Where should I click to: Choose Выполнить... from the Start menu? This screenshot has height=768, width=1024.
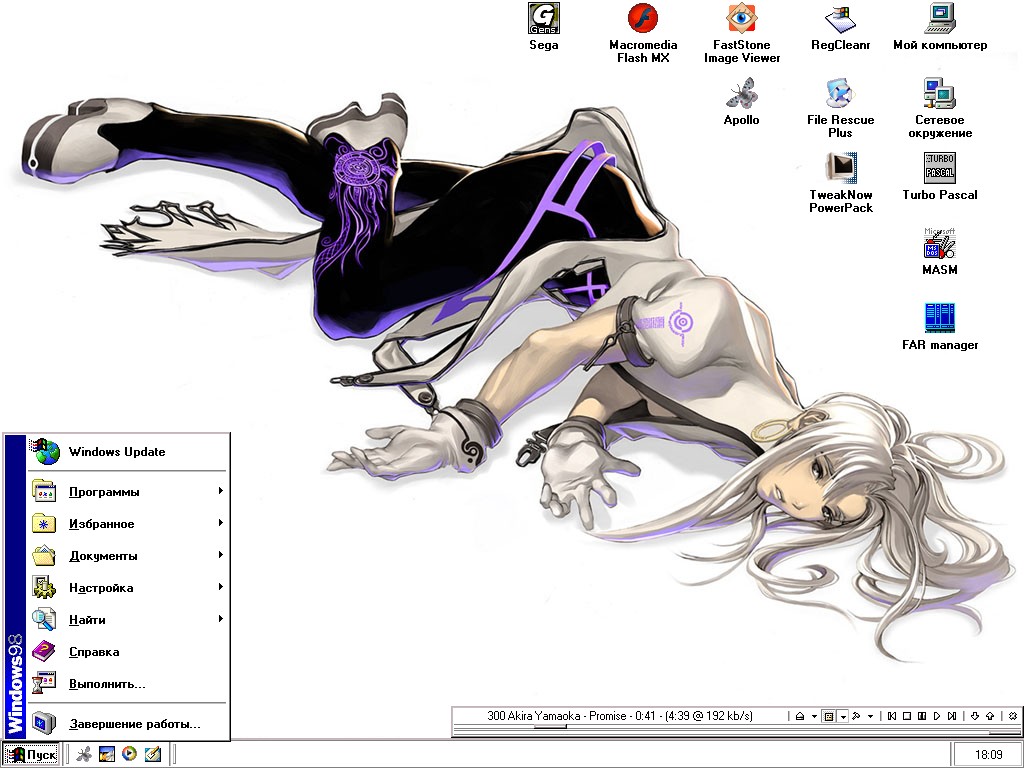pos(107,684)
